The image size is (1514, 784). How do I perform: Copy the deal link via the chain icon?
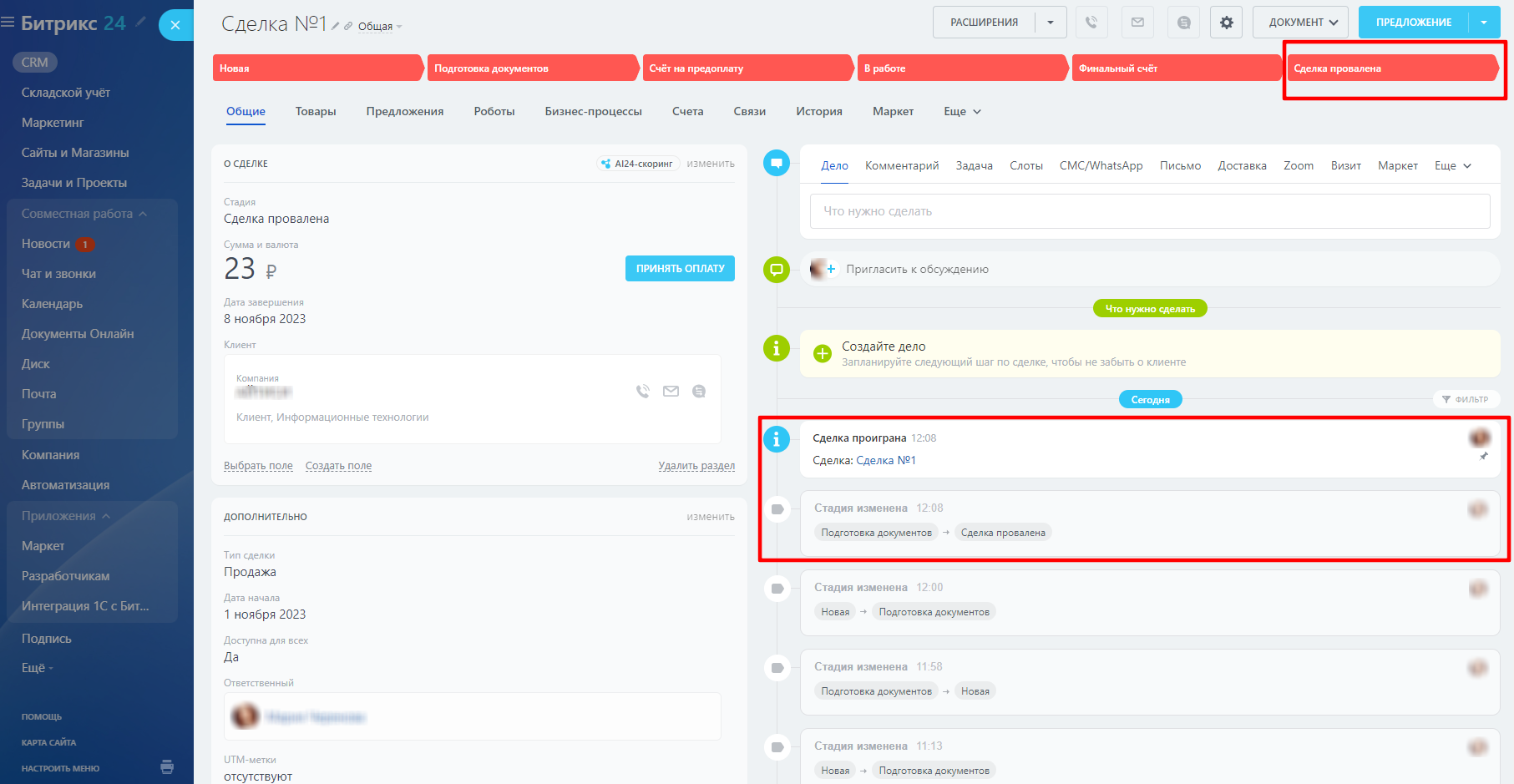point(348,26)
